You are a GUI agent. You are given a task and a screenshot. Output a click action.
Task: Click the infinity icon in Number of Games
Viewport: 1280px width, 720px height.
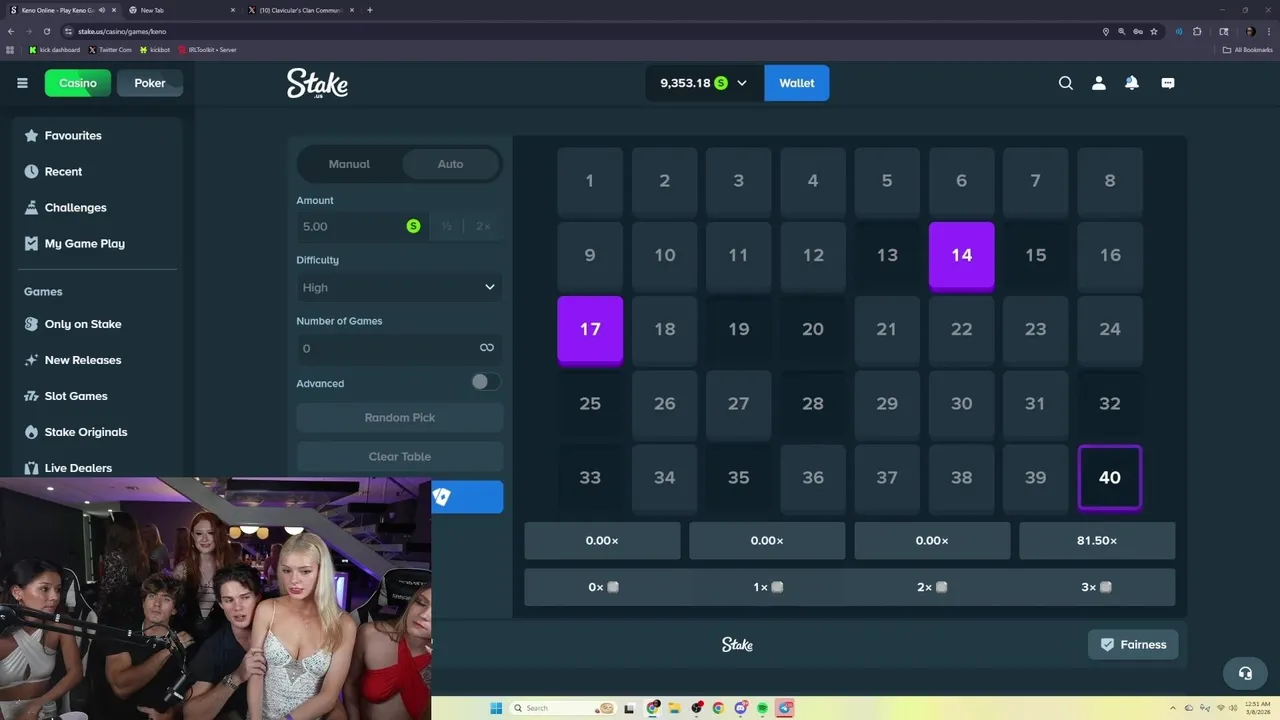(x=487, y=348)
